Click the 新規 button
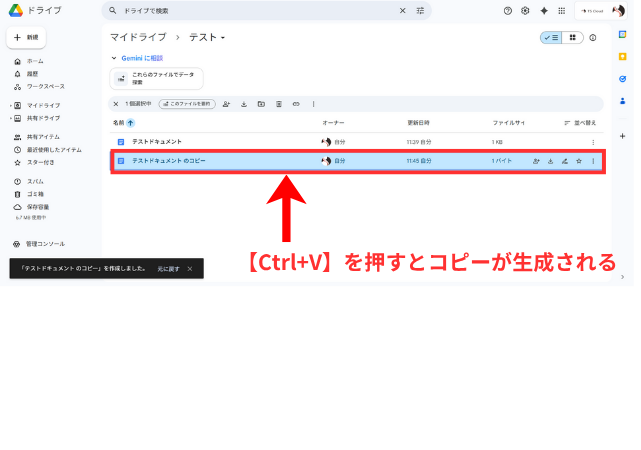The image size is (641, 450). (x=27, y=37)
